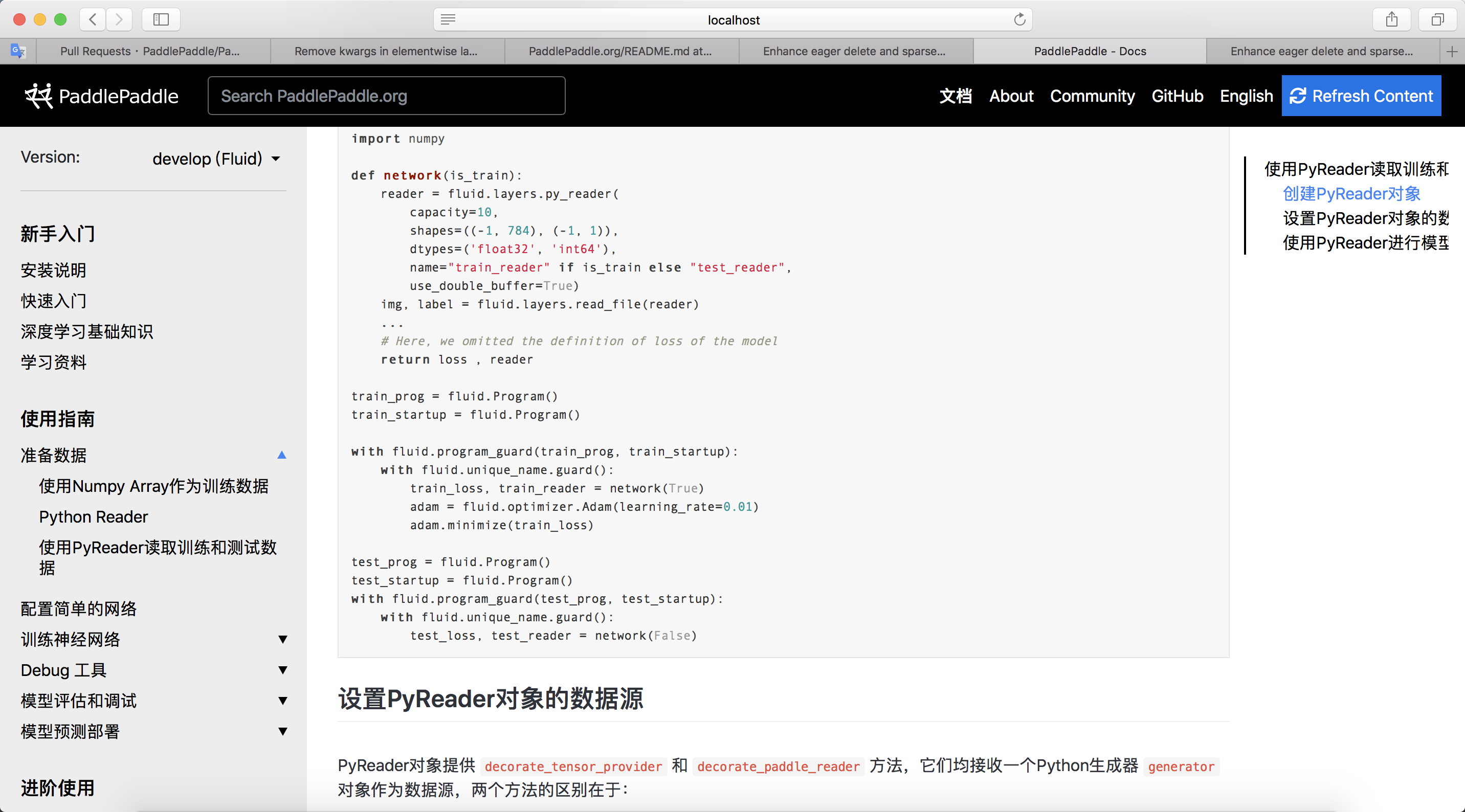Select the PaddlePaddle - Docs tab
Viewport: 1465px width, 812px height.
(x=1090, y=51)
